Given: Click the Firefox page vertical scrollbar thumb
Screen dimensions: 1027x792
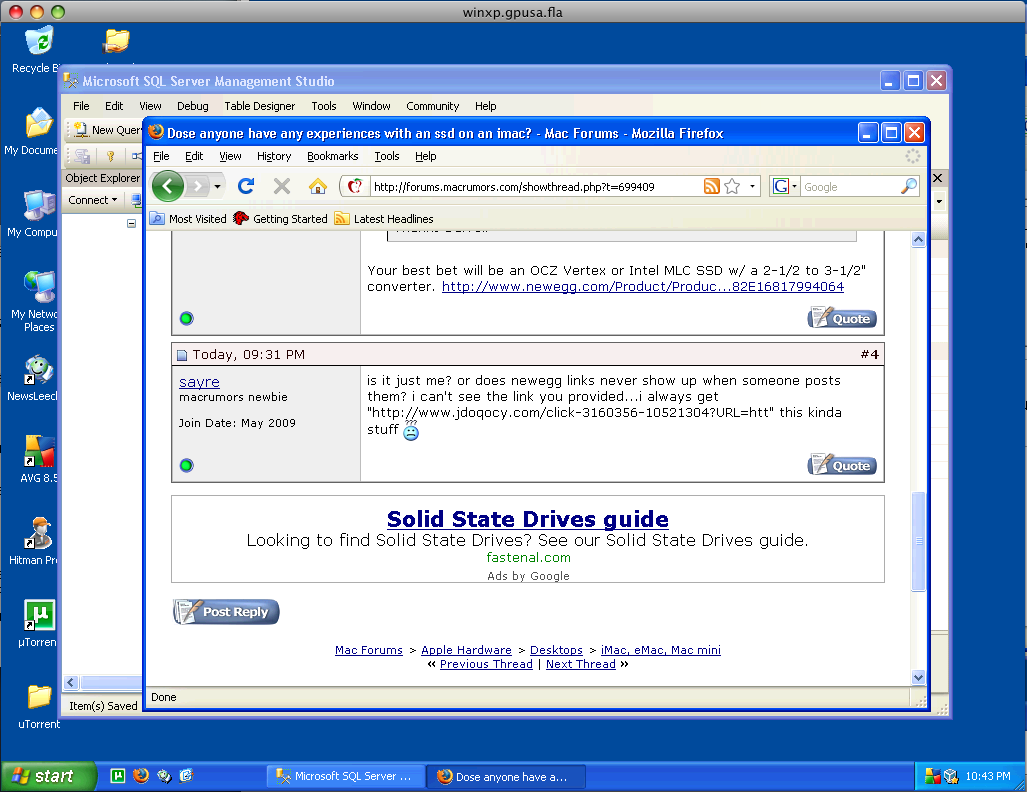Looking at the screenshot, I should click(918, 541).
